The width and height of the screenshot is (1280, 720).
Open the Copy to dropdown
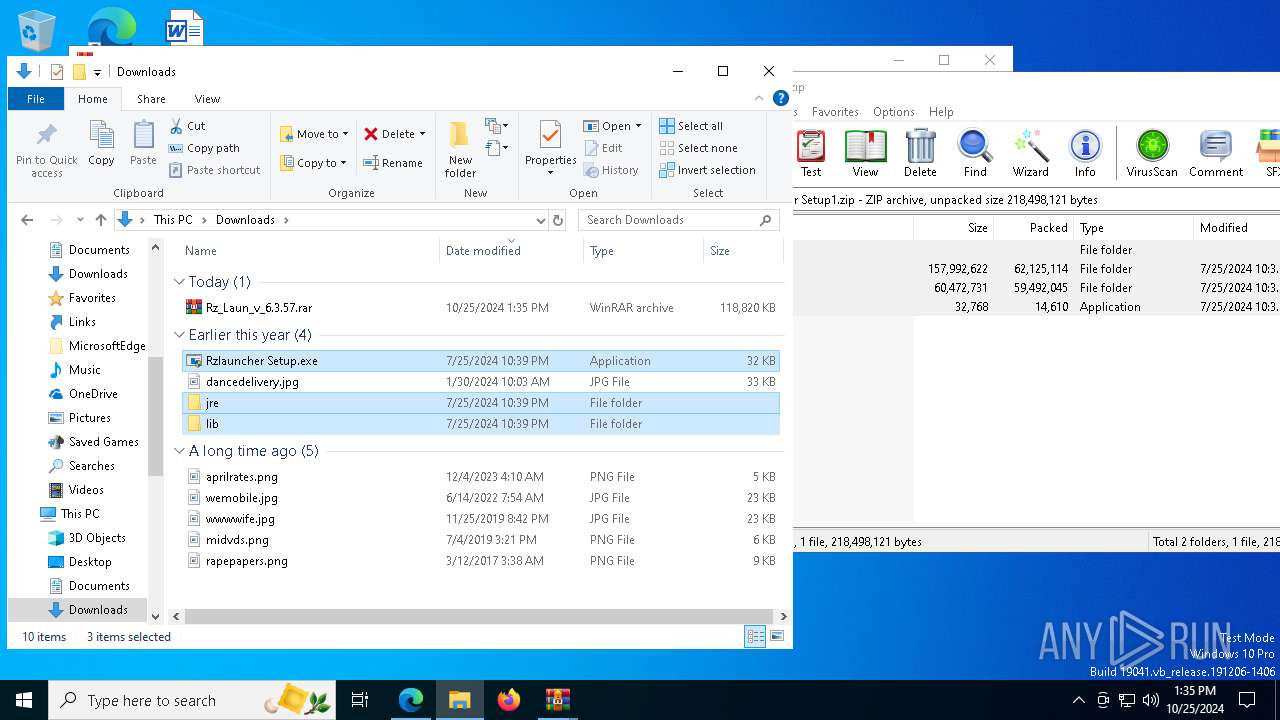(x=314, y=163)
